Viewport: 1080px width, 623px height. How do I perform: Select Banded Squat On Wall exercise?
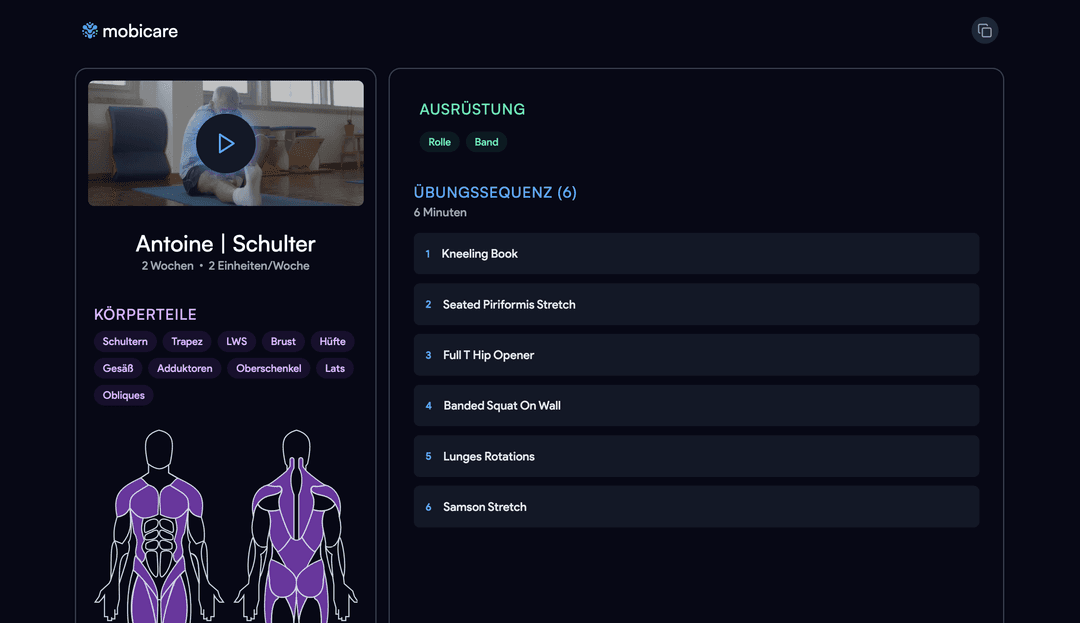pos(696,406)
